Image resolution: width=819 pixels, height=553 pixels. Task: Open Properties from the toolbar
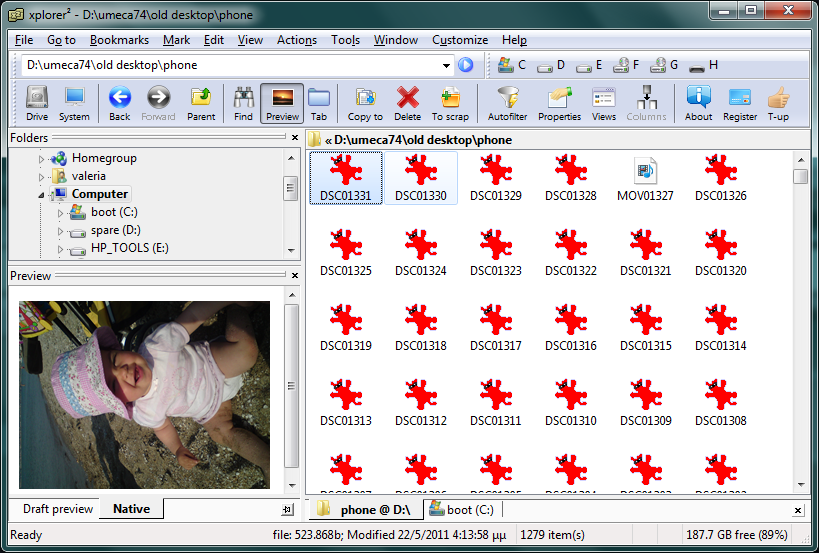(559, 103)
